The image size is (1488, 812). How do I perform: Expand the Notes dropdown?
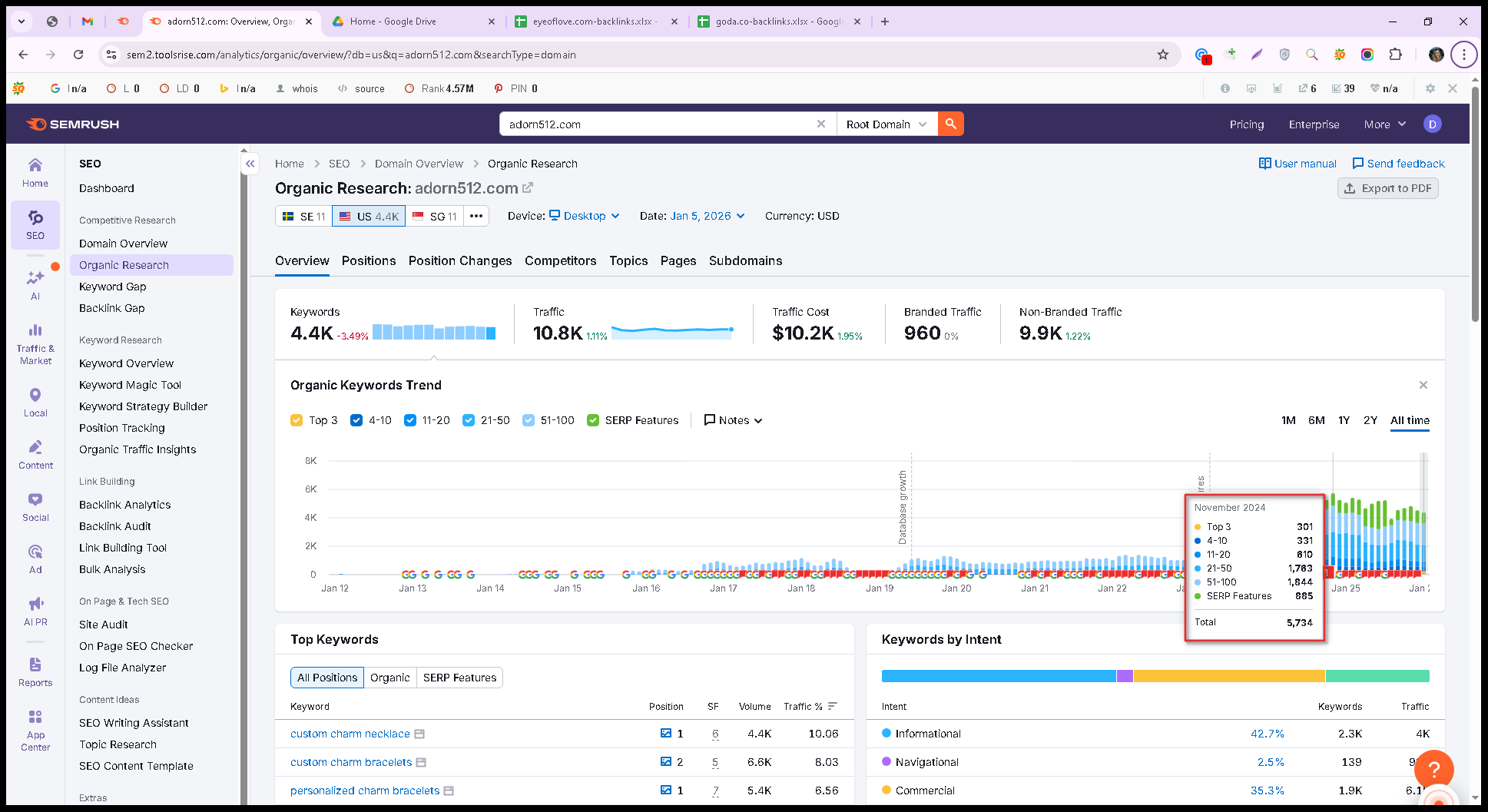tap(734, 420)
